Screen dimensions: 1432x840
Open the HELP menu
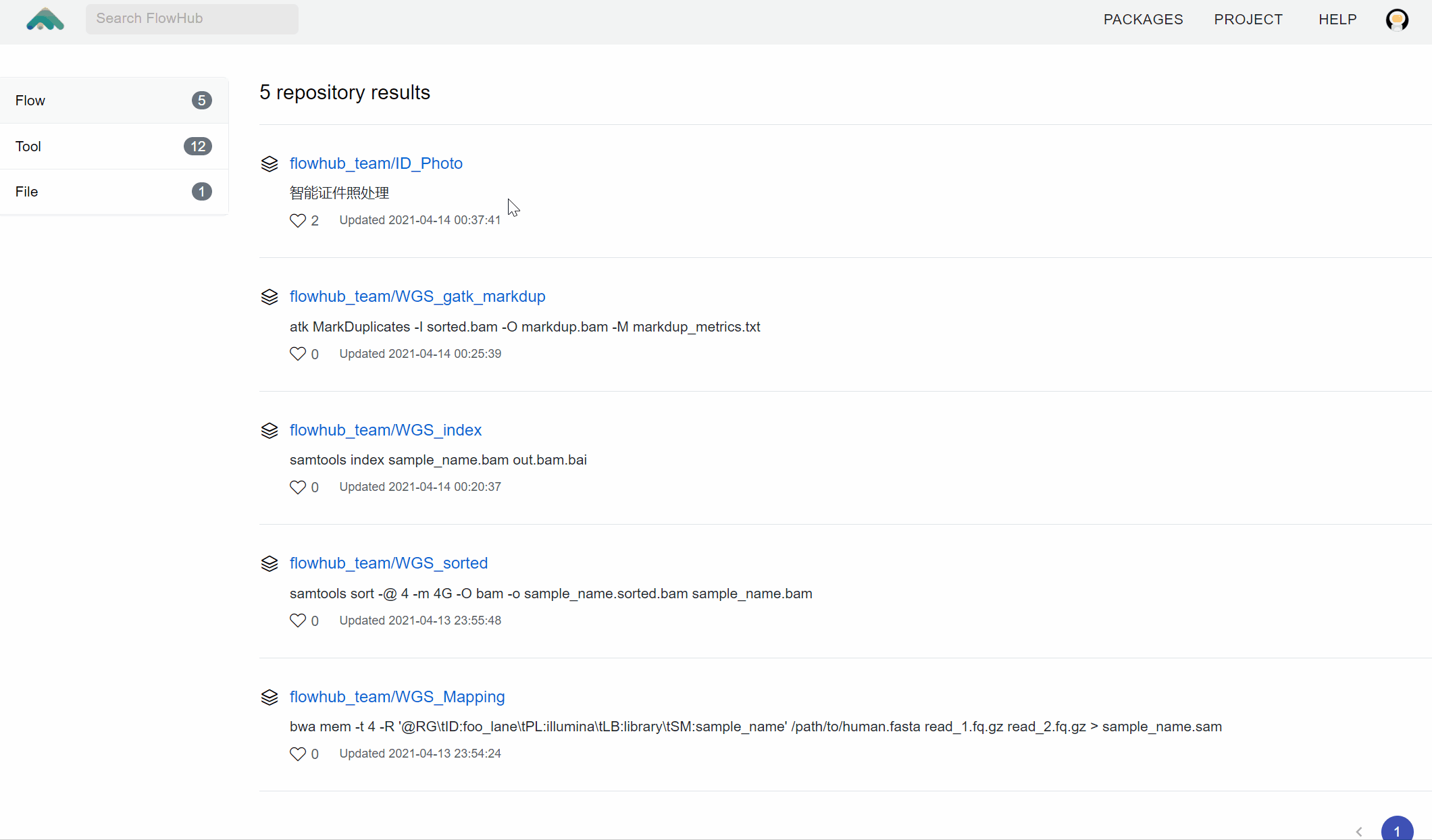tap(1337, 20)
